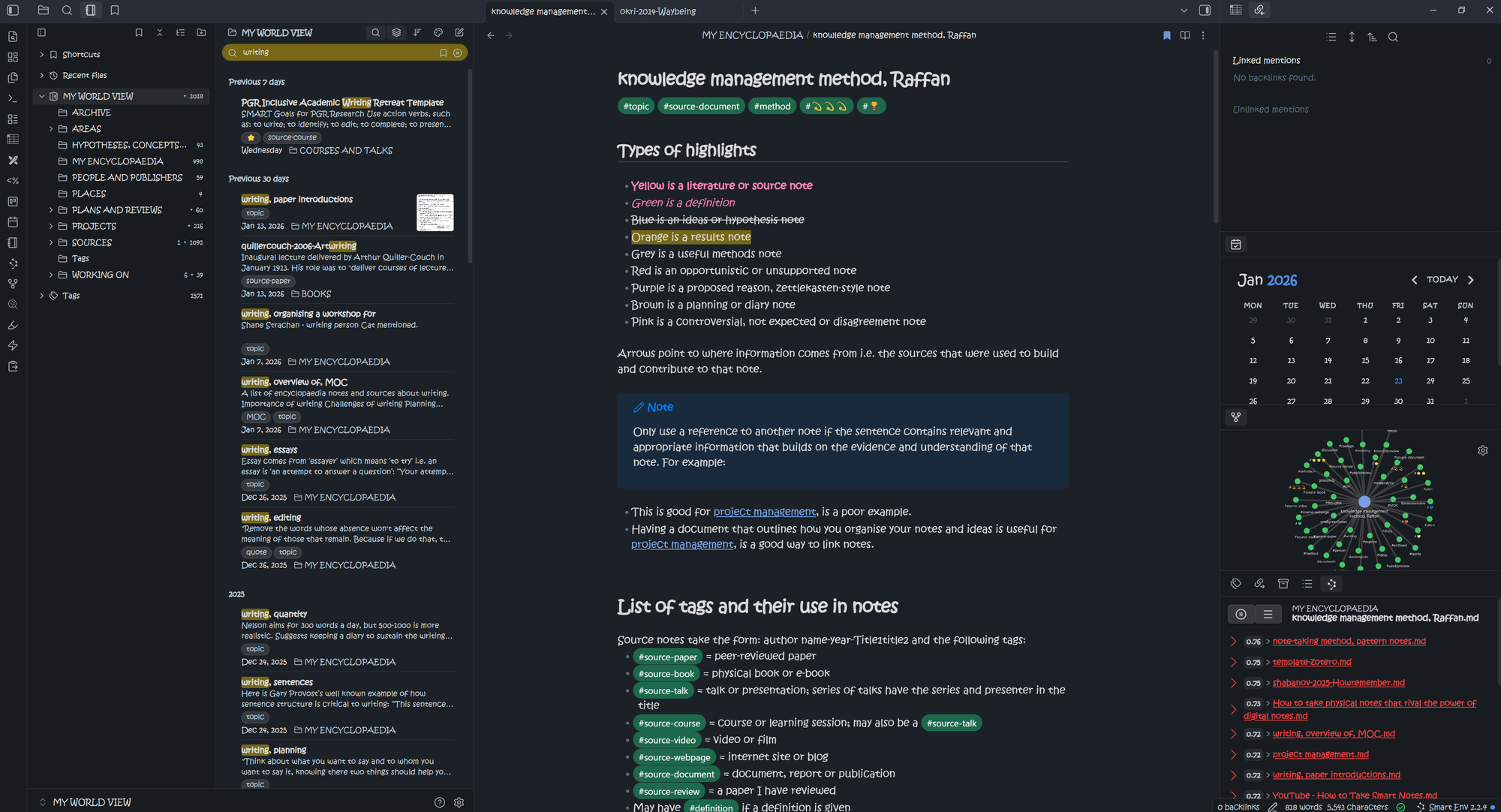Expand the SOURCES folder
The height and width of the screenshot is (812, 1501).
click(x=51, y=242)
